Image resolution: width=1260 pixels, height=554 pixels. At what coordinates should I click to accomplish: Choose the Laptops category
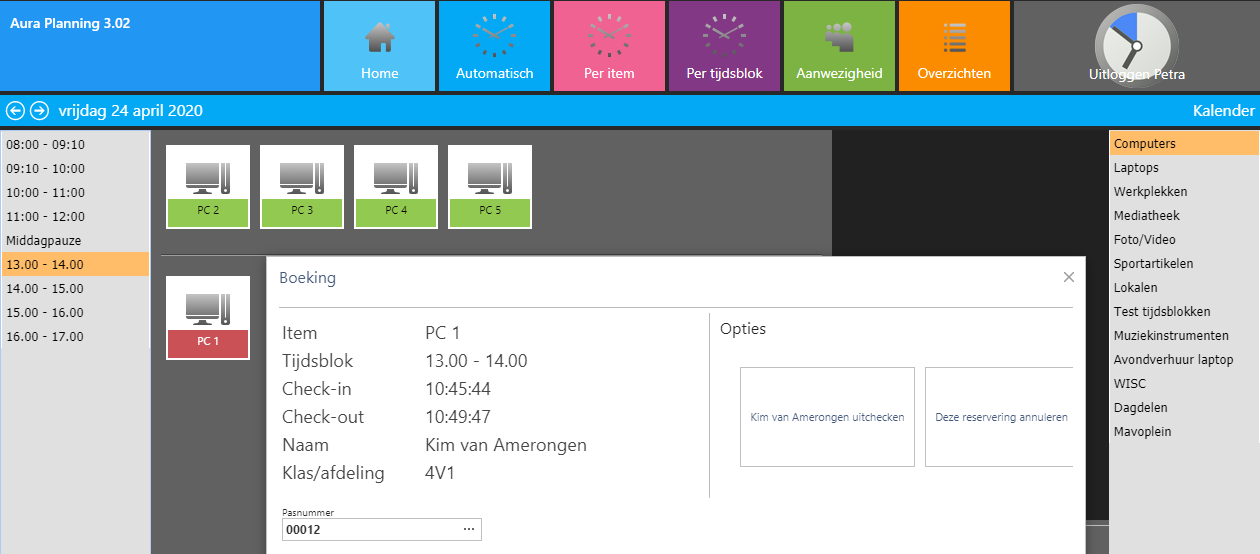point(1136,168)
